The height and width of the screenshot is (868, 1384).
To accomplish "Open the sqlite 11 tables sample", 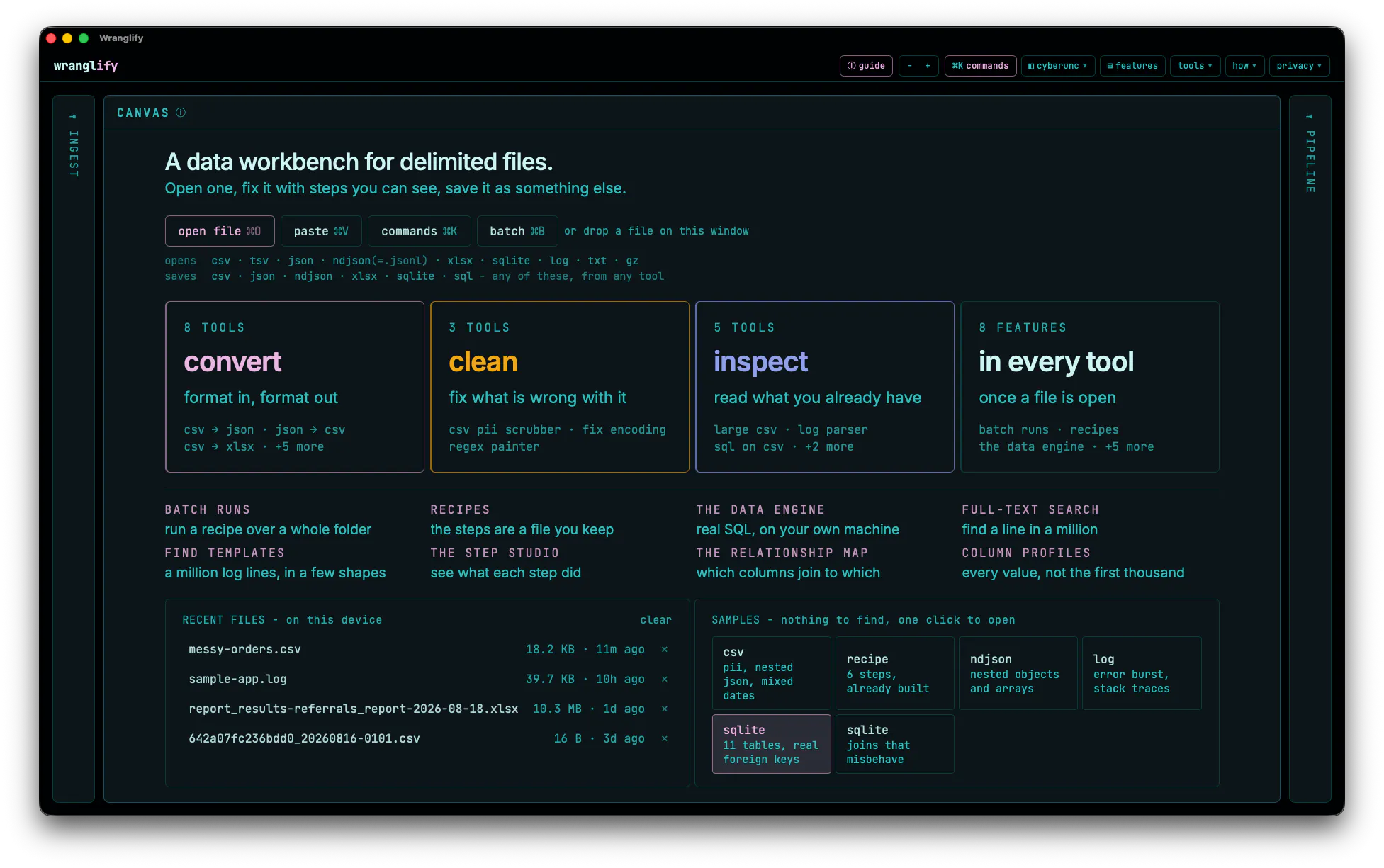I will point(771,744).
